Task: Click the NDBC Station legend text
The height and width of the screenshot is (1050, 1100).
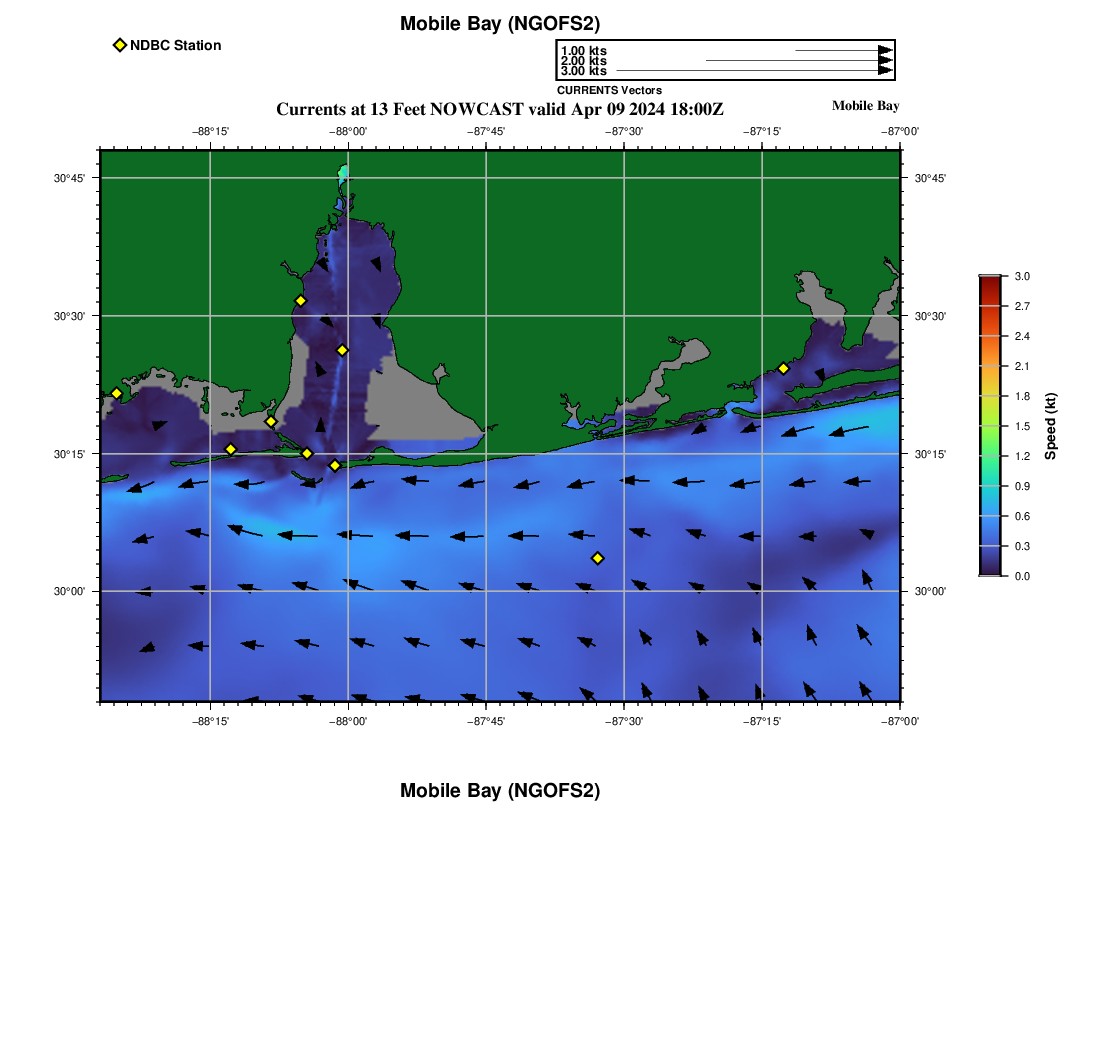Action: (175, 45)
